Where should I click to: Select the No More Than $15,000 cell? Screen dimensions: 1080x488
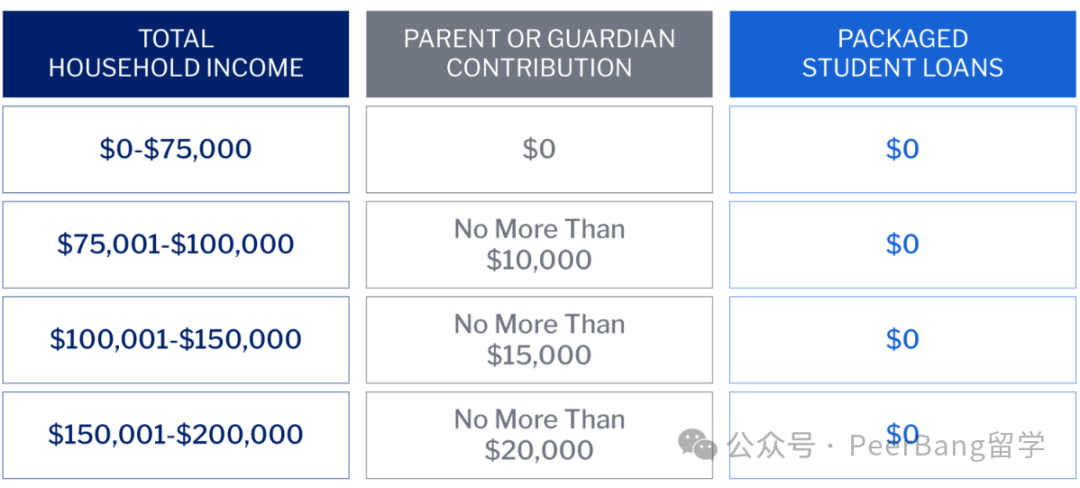539,339
